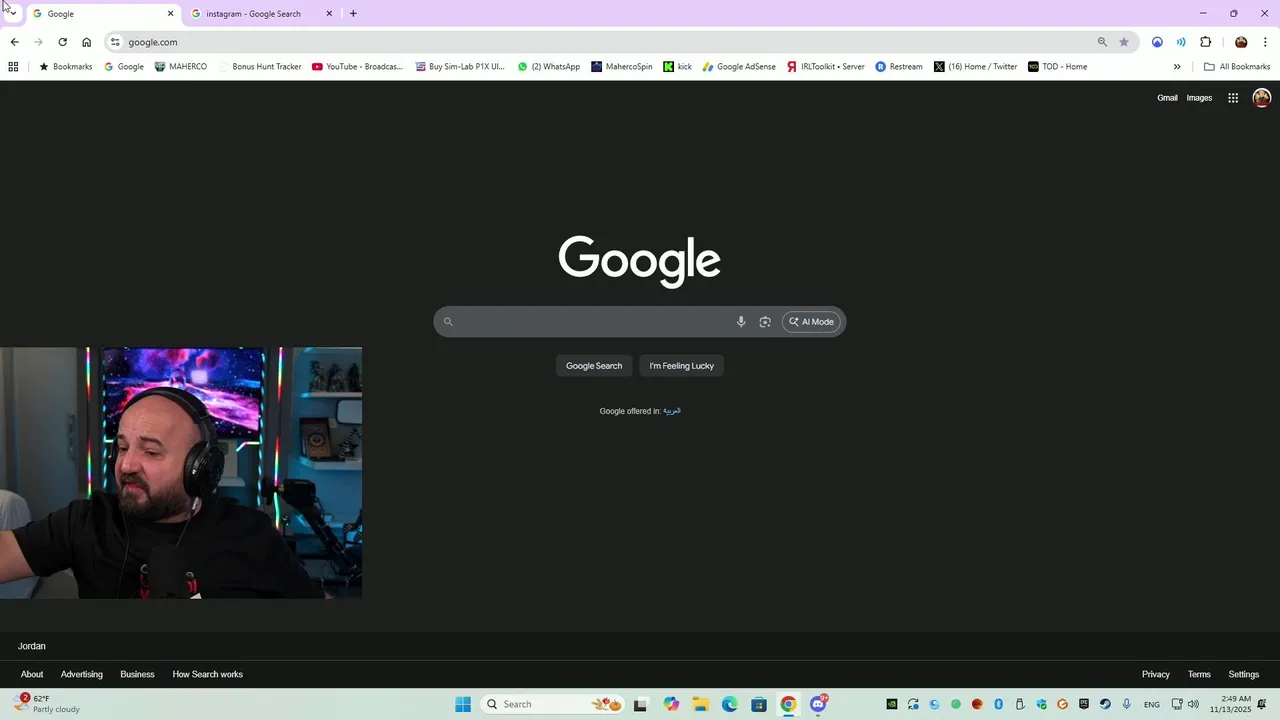Click the Windows taskbar Search box
Screen dimensions: 1280x720
552,704
